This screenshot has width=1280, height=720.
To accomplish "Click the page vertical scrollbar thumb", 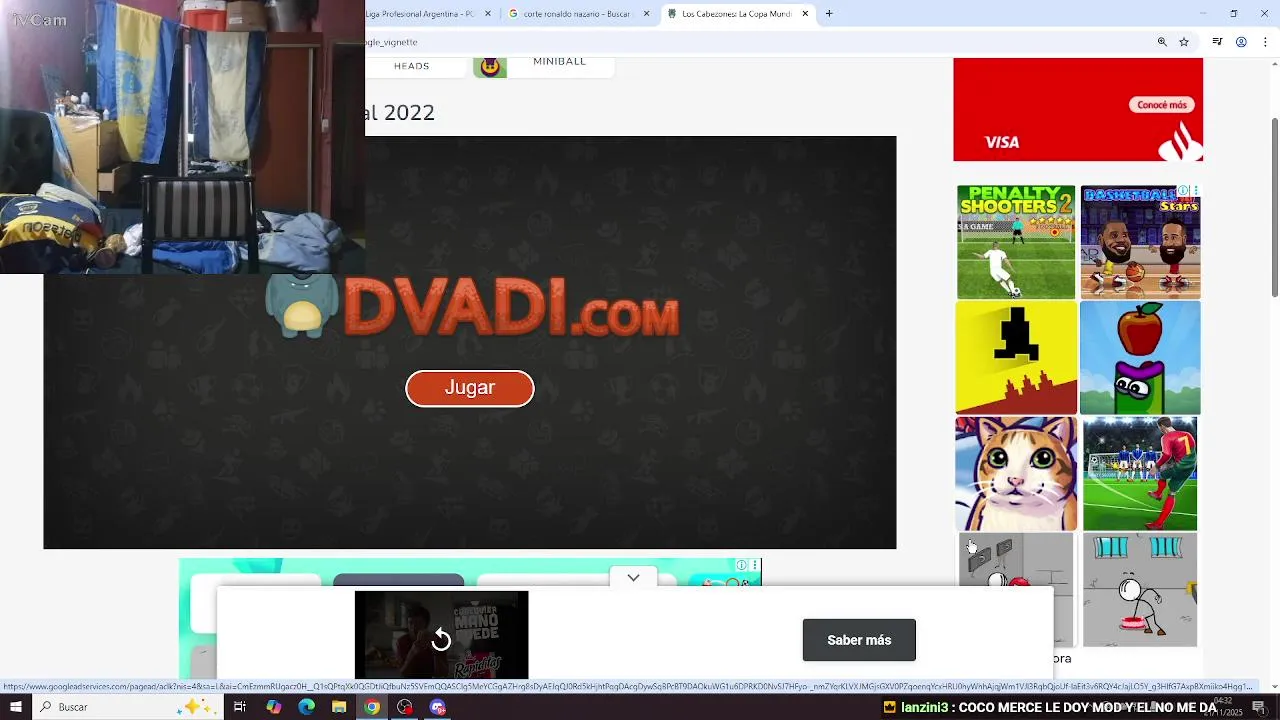I will coord(1275,206).
